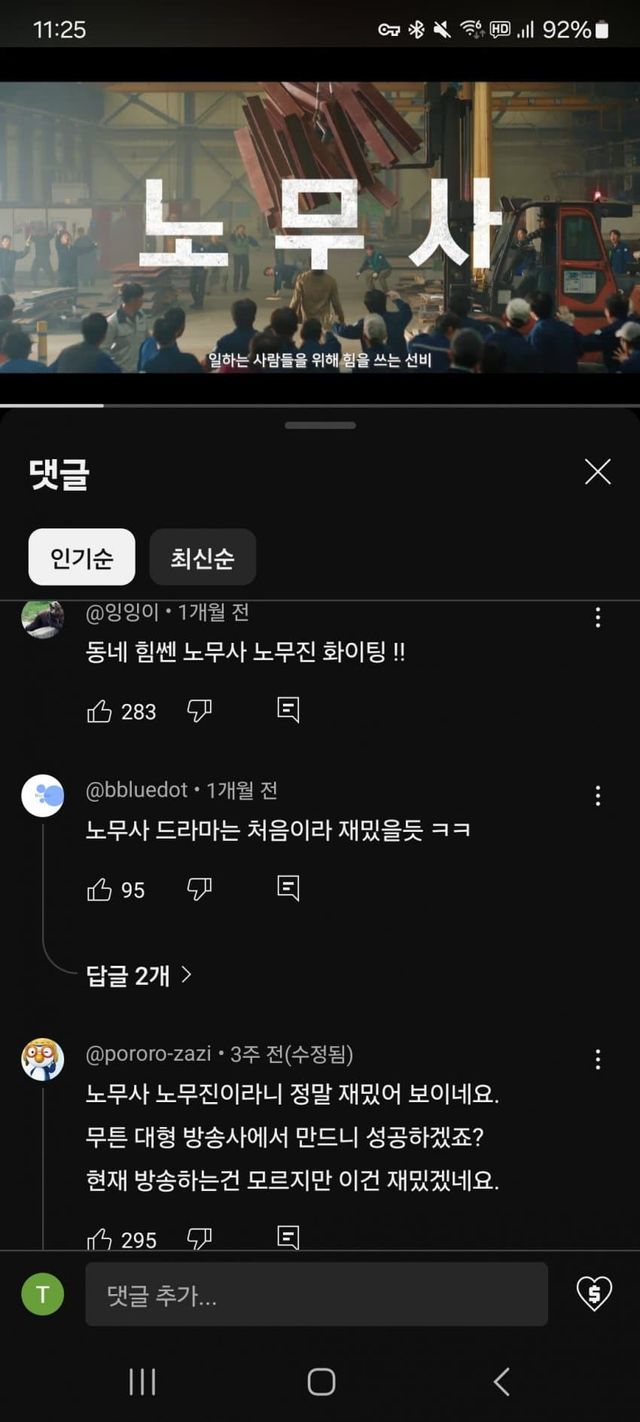Open more options for @bbluedot comment
Screen dimensions: 640x1422
[598, 796]
